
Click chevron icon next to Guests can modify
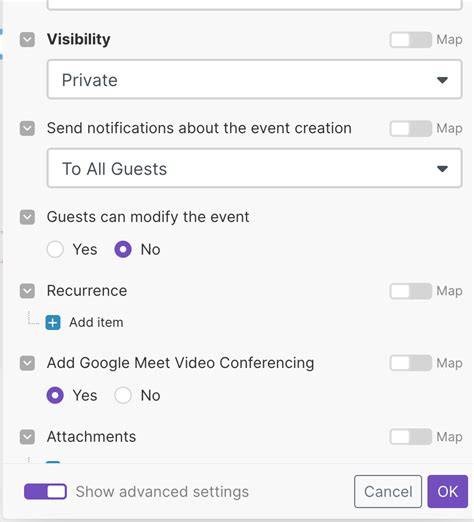click(27, 217)
